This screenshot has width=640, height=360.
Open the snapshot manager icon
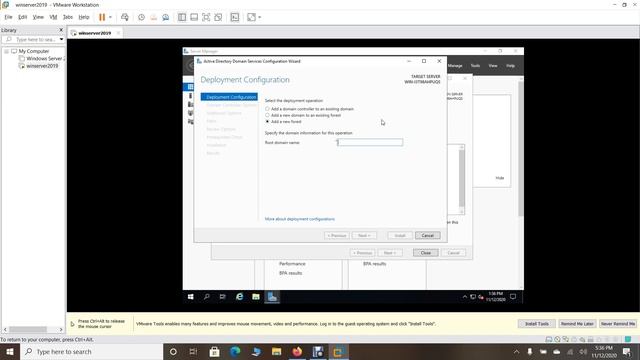point(166,17)
